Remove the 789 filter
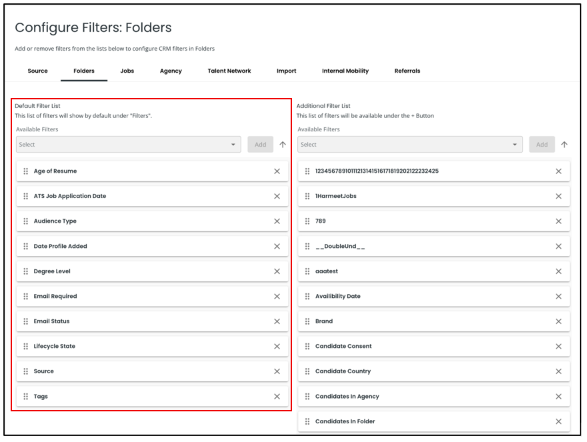Screen dimensions: 587x442 point(559,222)
